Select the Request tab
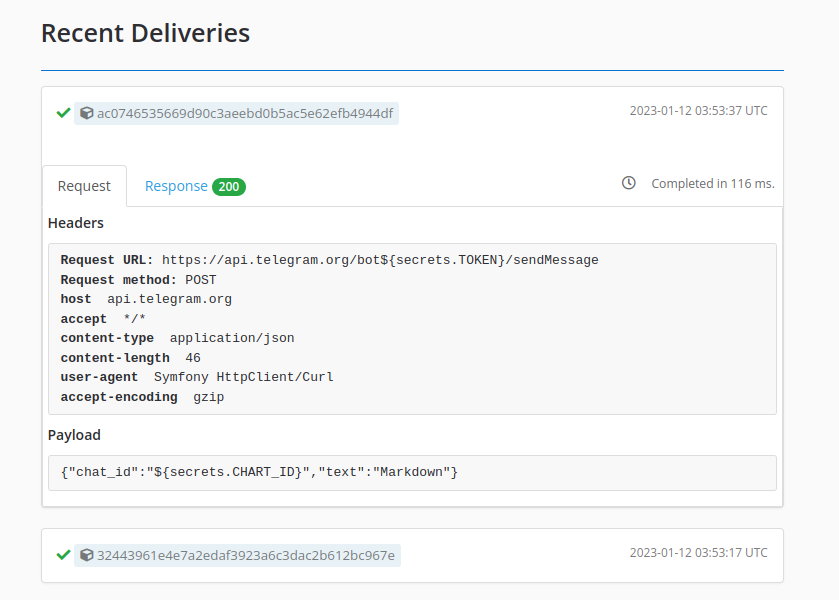 (84, 185)
